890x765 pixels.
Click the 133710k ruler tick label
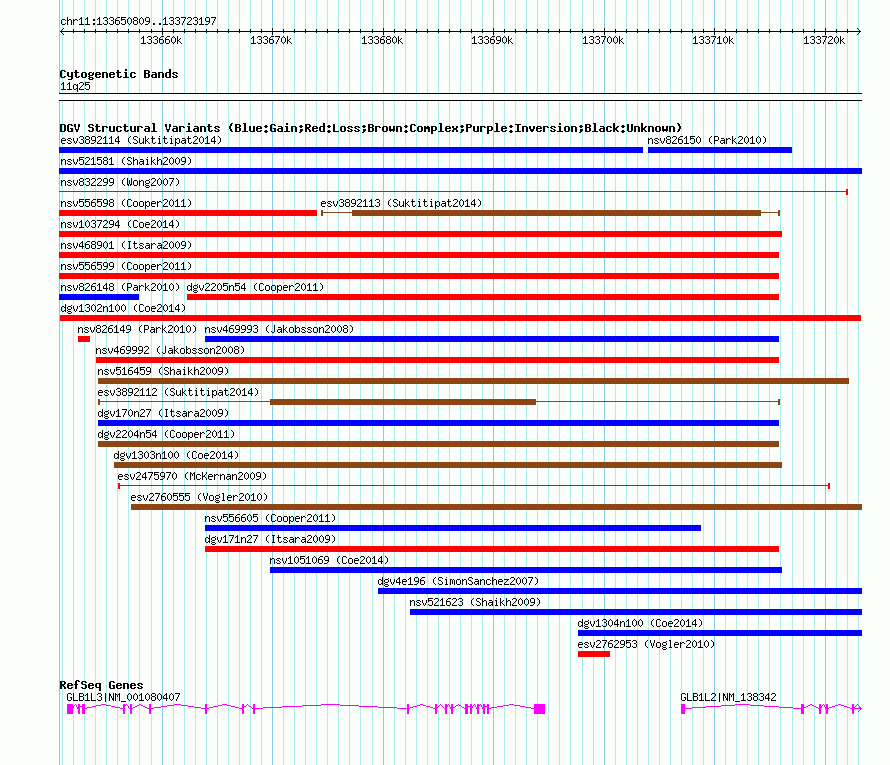pyautogui.click(x=713, y=40)
